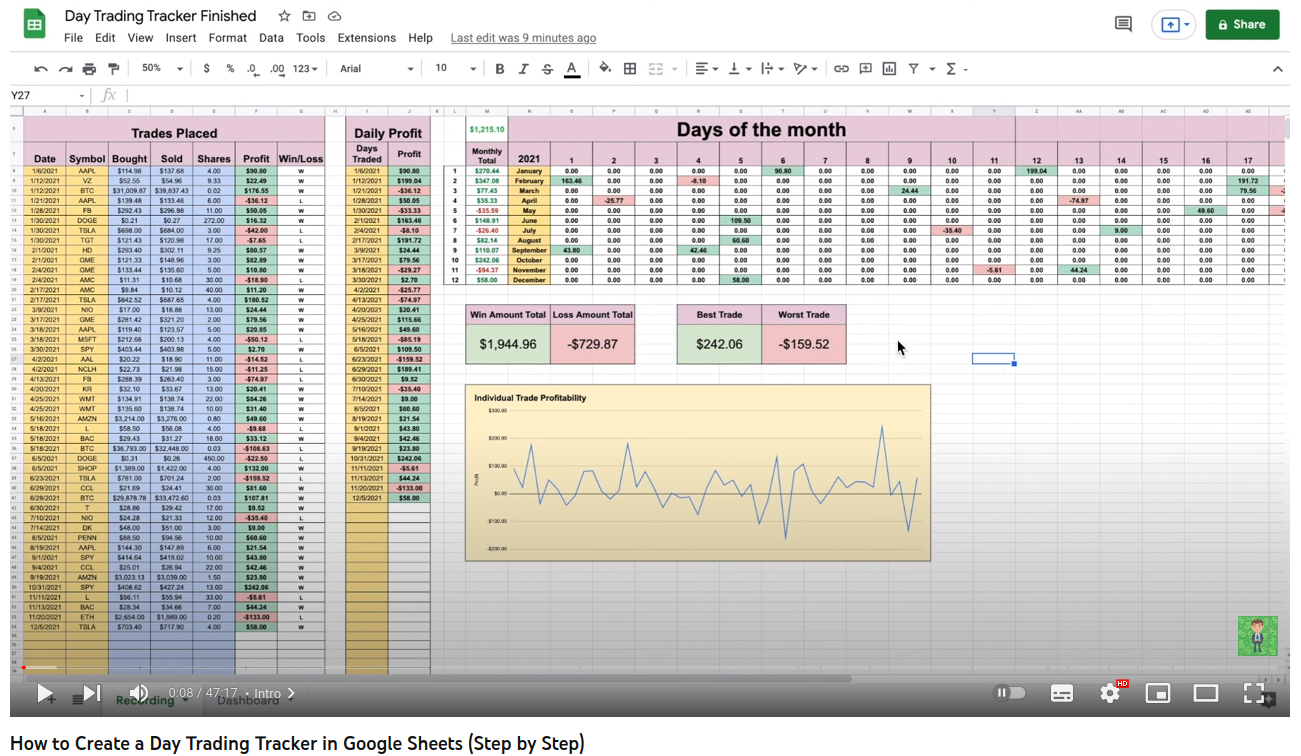Toggle theater mode
The height and width of the screenshot is (756, 1301).
[1206, 693]
